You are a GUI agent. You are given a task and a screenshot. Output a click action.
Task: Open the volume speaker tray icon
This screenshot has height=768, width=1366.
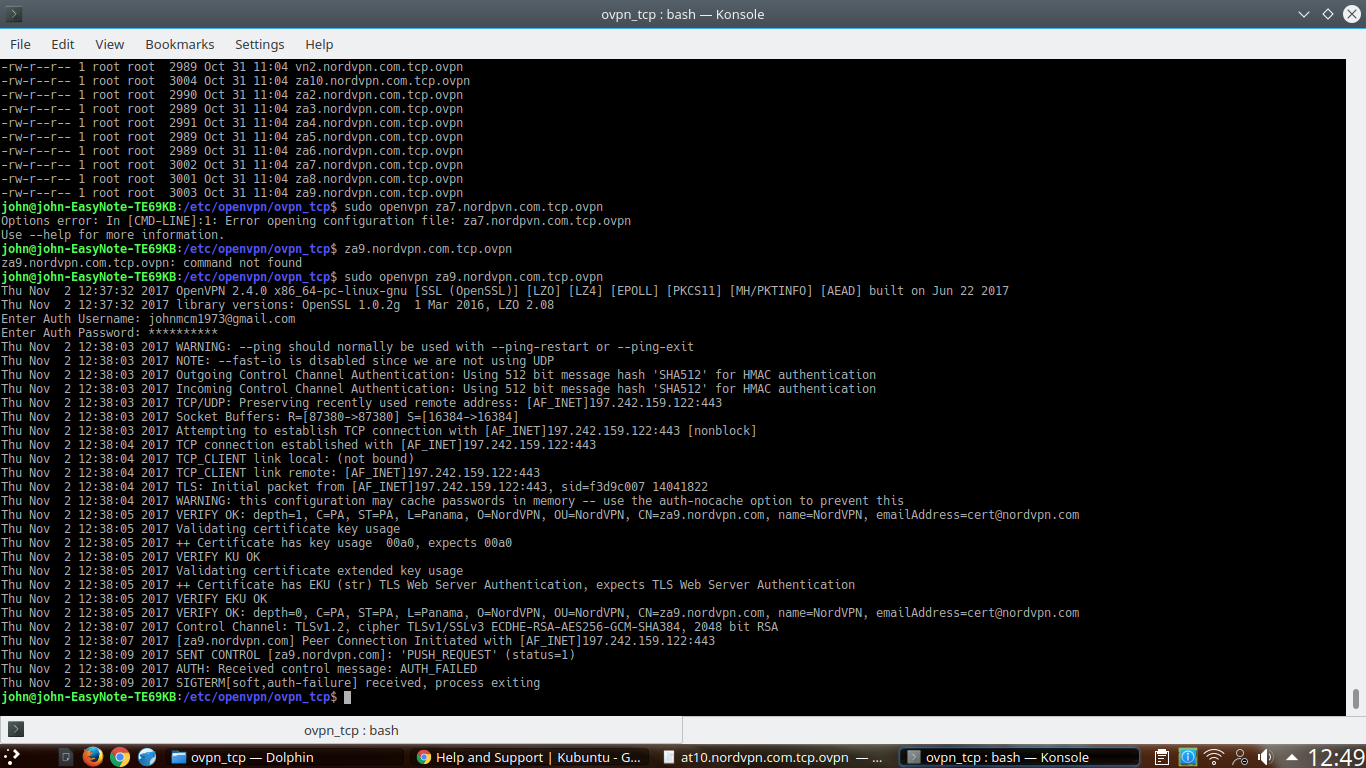pos(1265,757)
